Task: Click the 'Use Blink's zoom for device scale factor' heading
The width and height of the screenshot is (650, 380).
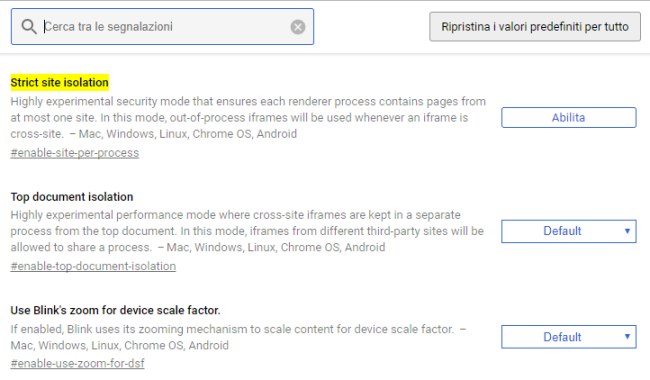Action: click(x=115, y=310)
